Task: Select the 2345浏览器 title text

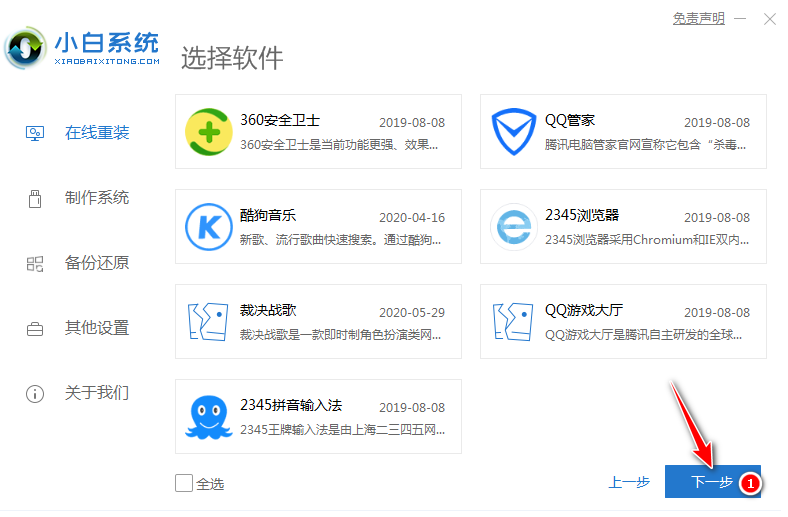Action: (582, 215)
